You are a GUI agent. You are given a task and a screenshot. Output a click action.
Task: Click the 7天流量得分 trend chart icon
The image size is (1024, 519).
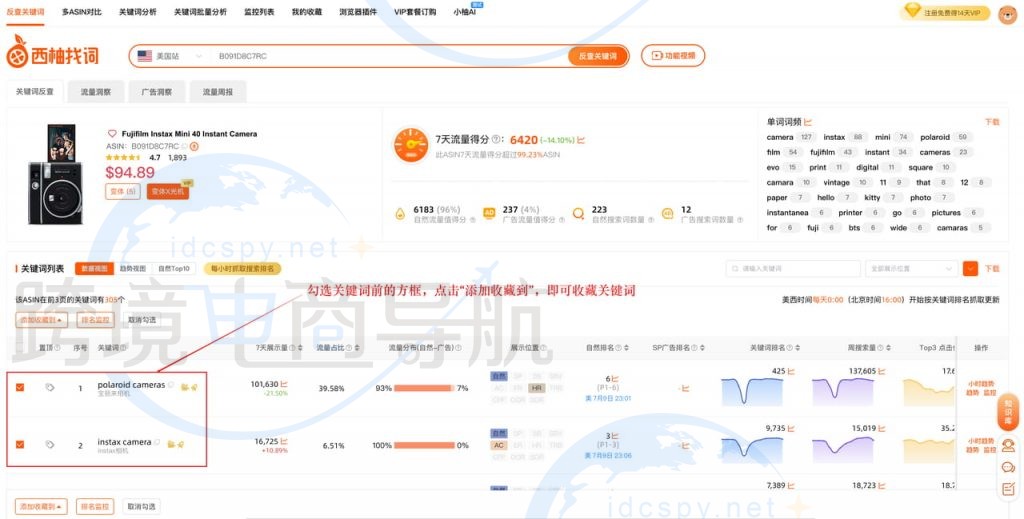coord(581,140)
